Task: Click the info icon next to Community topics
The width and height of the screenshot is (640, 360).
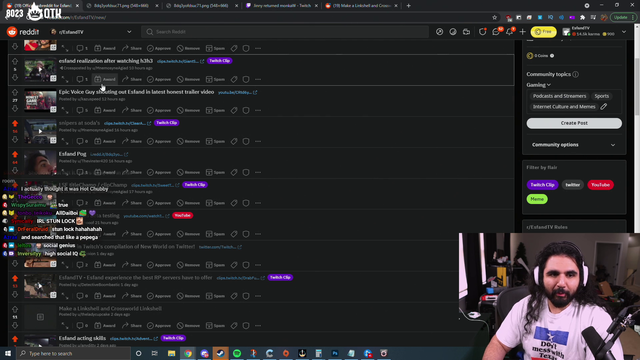Action: pos(576,74)
